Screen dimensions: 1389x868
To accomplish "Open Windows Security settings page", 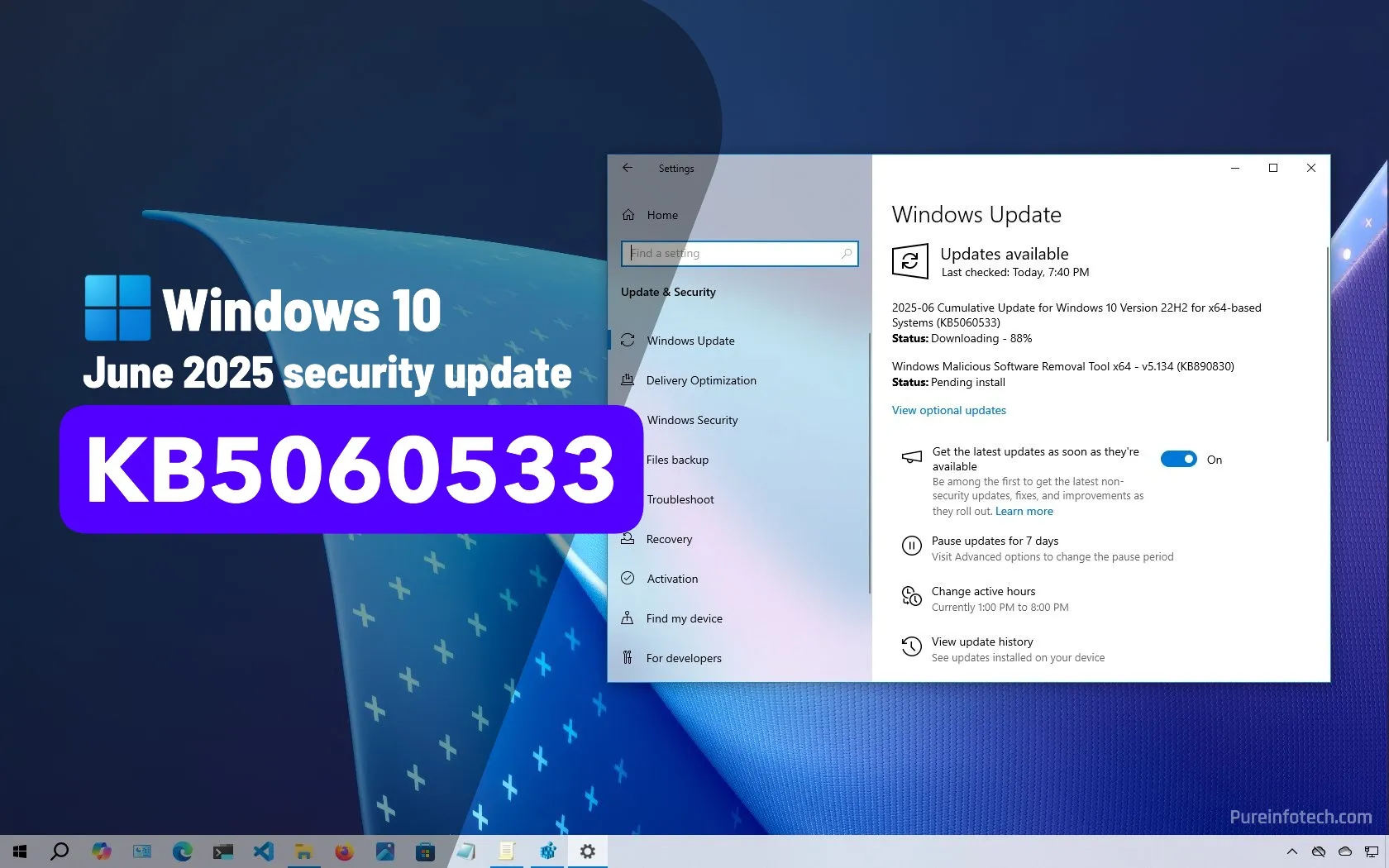I will pyautogui.click(x=692, y=420).
